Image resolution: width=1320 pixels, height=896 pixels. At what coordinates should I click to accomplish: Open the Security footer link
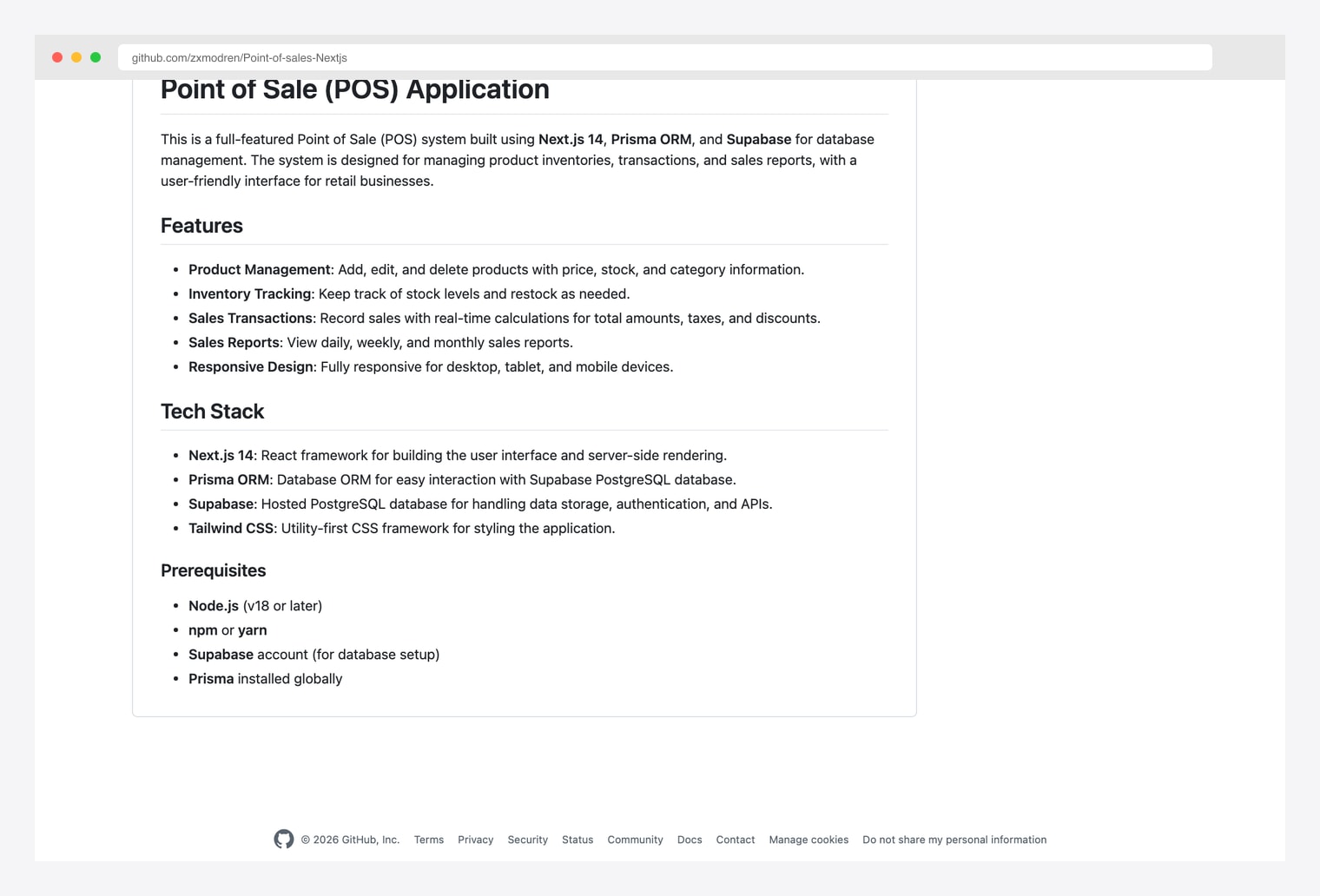528,840
